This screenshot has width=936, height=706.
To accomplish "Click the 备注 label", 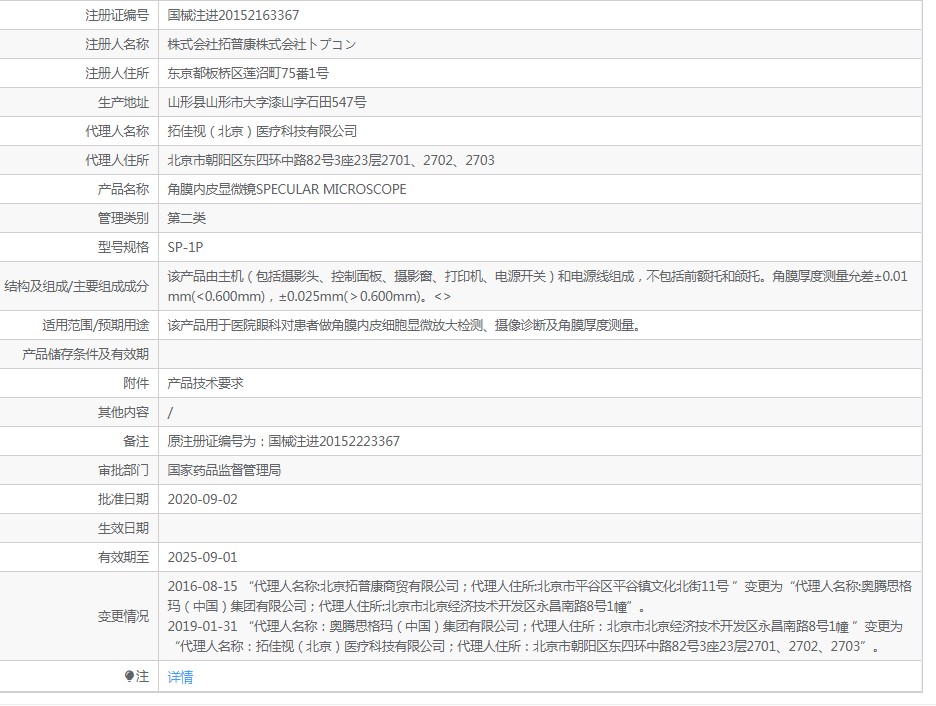I will click(x=136, y=441).
